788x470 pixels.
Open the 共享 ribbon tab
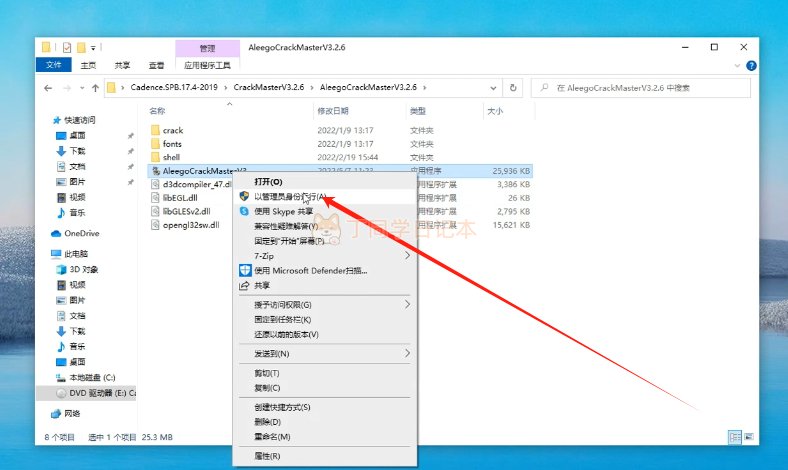pos(122,65)
